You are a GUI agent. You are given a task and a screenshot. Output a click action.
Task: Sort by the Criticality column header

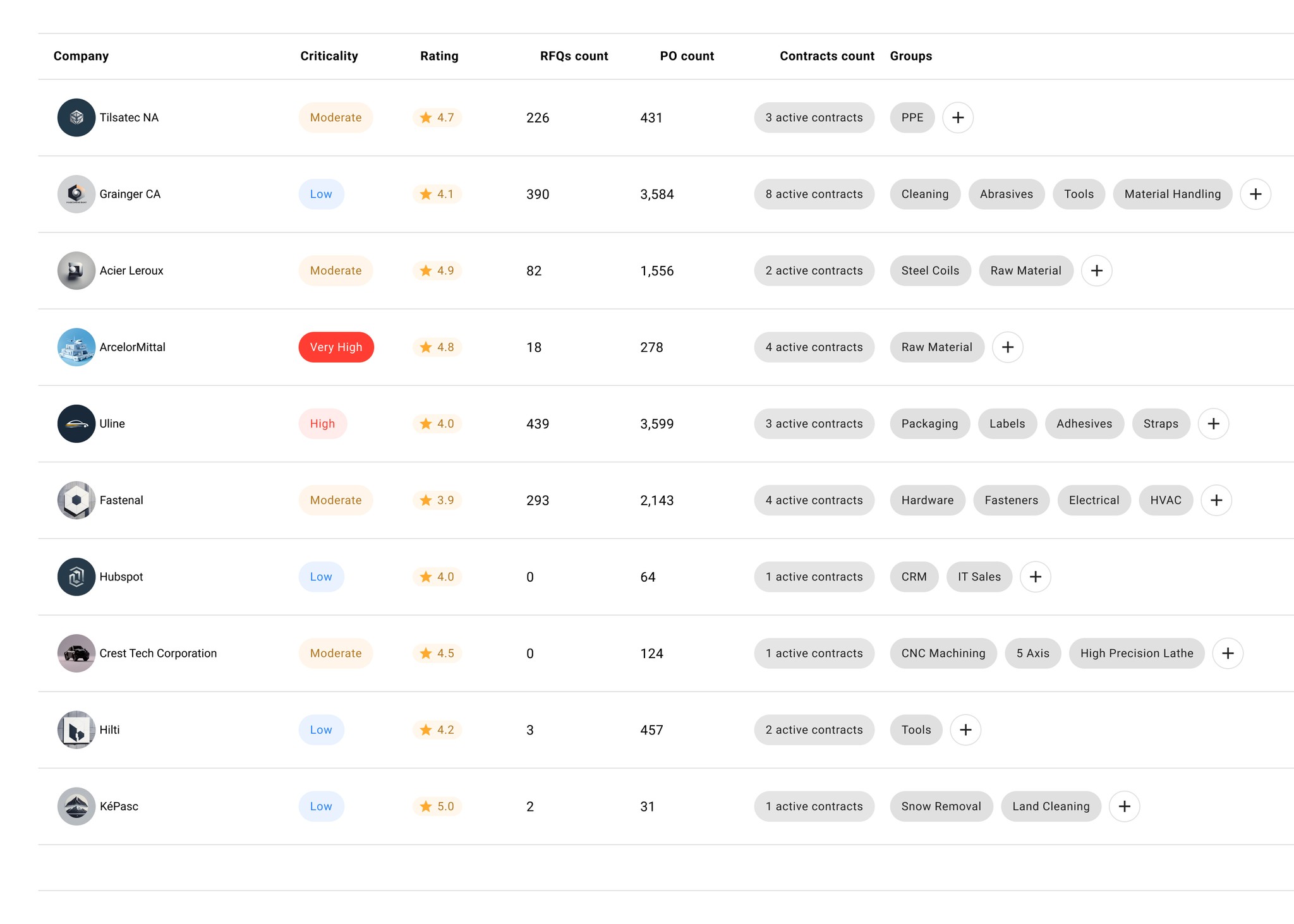coord(329,56)
